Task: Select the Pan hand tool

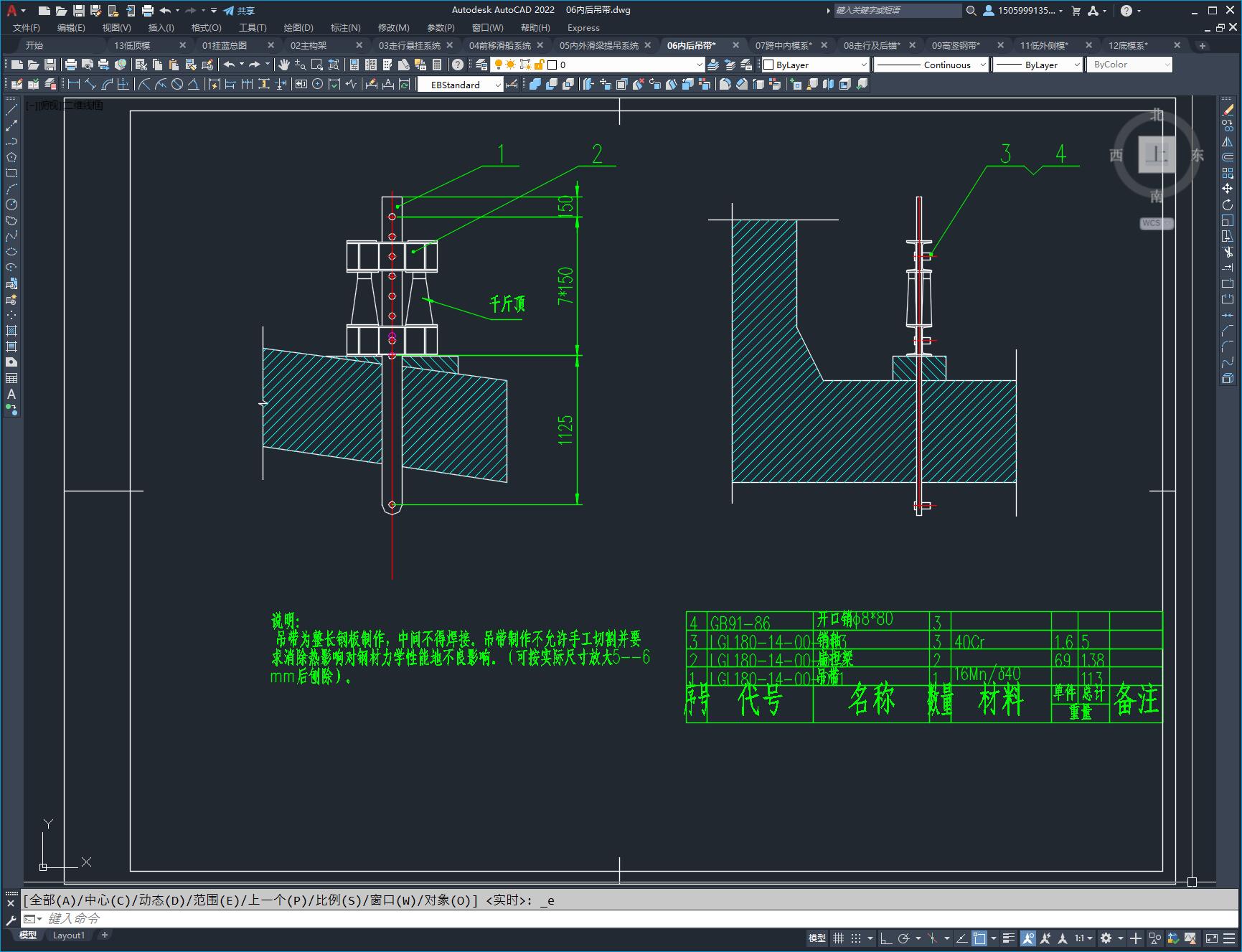Action: (x=284, y=65)
